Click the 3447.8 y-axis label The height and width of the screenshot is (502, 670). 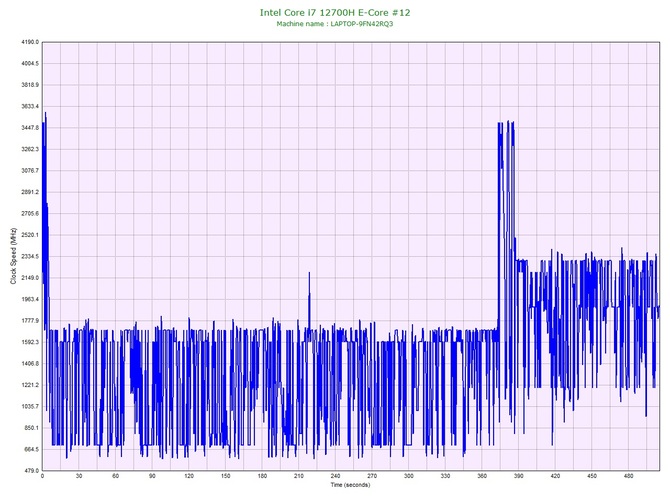pyautogui.click(x=30, y=127)
